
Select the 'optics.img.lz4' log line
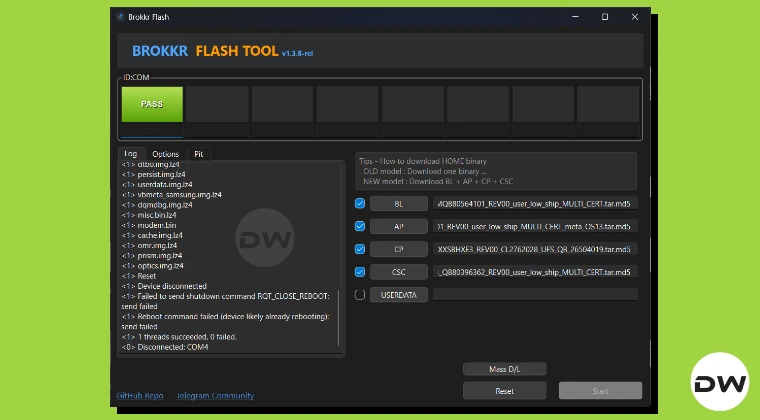point(153,266)
